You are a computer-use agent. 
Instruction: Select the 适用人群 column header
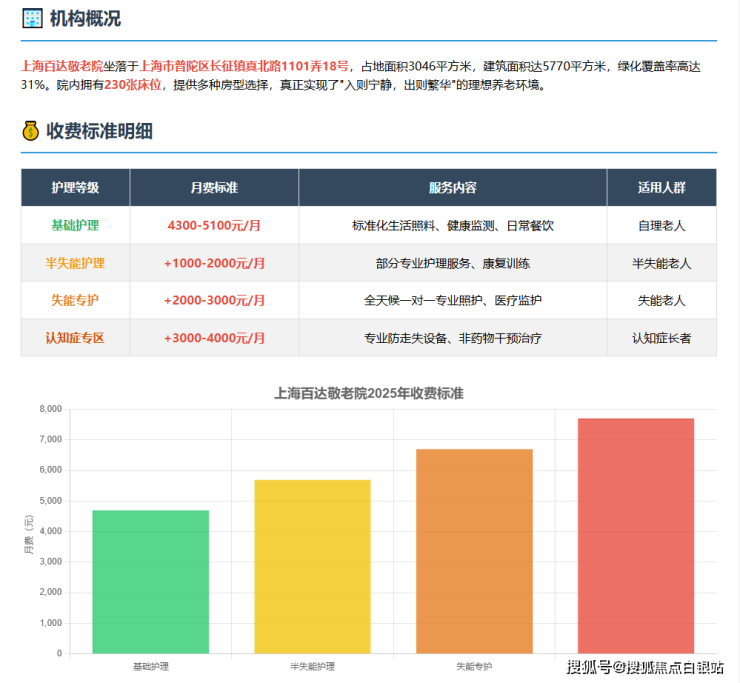coord(661,188)
